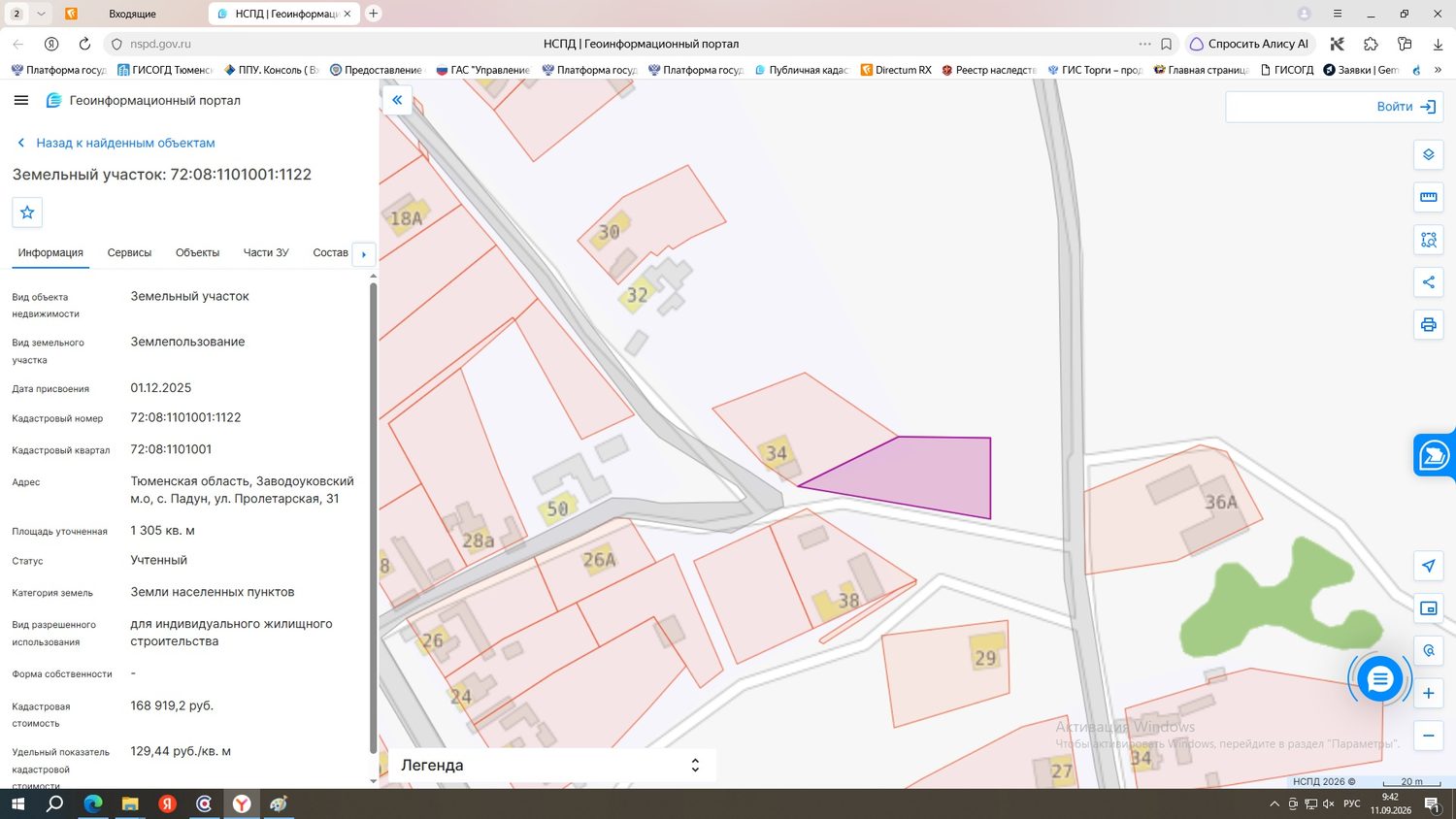Open the chat support bubble
This screenshot has width=1456, height=819.
[1379, 680]
